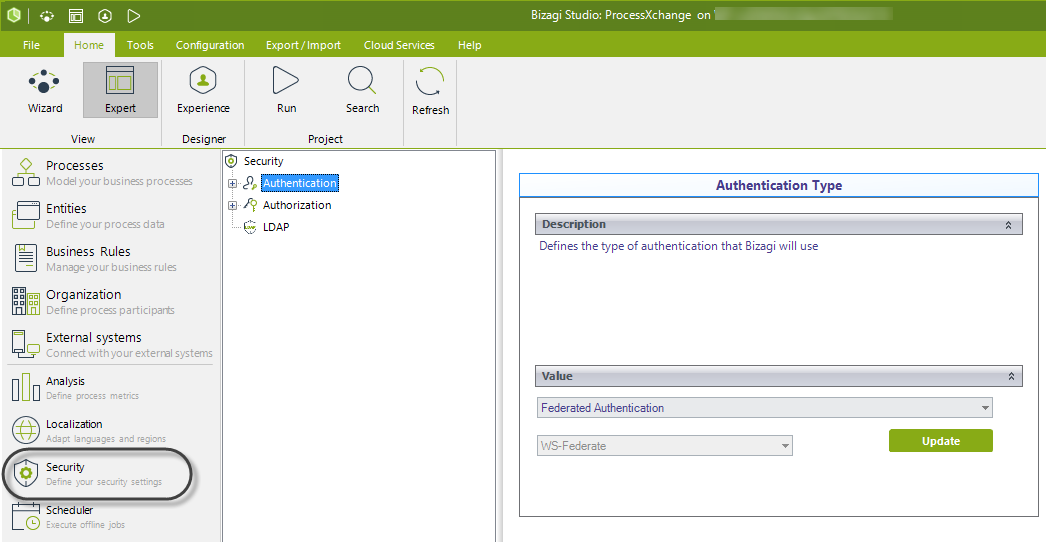Click the expert view icon in quick access bar
The height and width of the screenshot is (542, 1046).
click(76, 15)
